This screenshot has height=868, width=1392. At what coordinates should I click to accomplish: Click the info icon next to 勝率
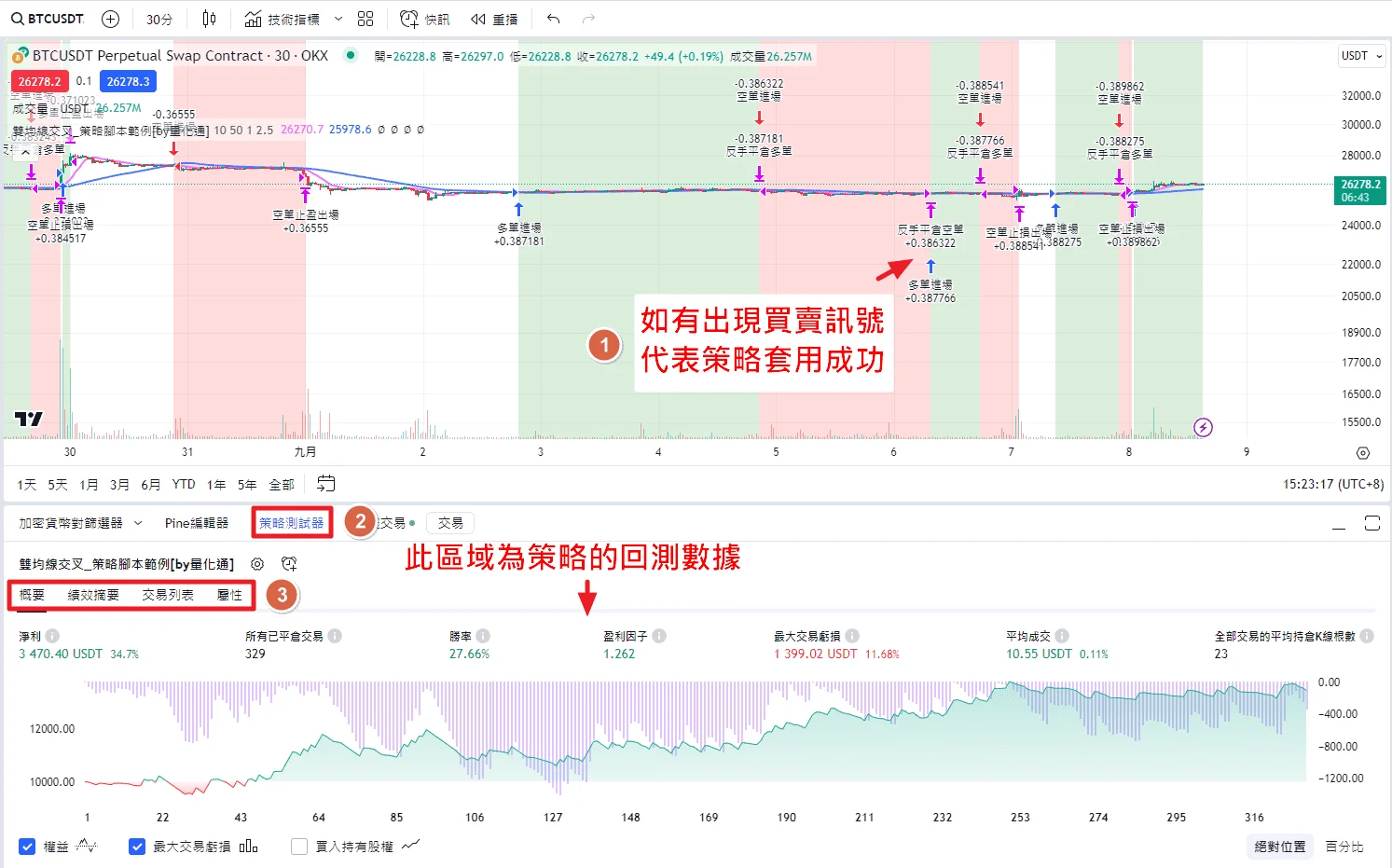pyautogui.click(x=483, y=636)
